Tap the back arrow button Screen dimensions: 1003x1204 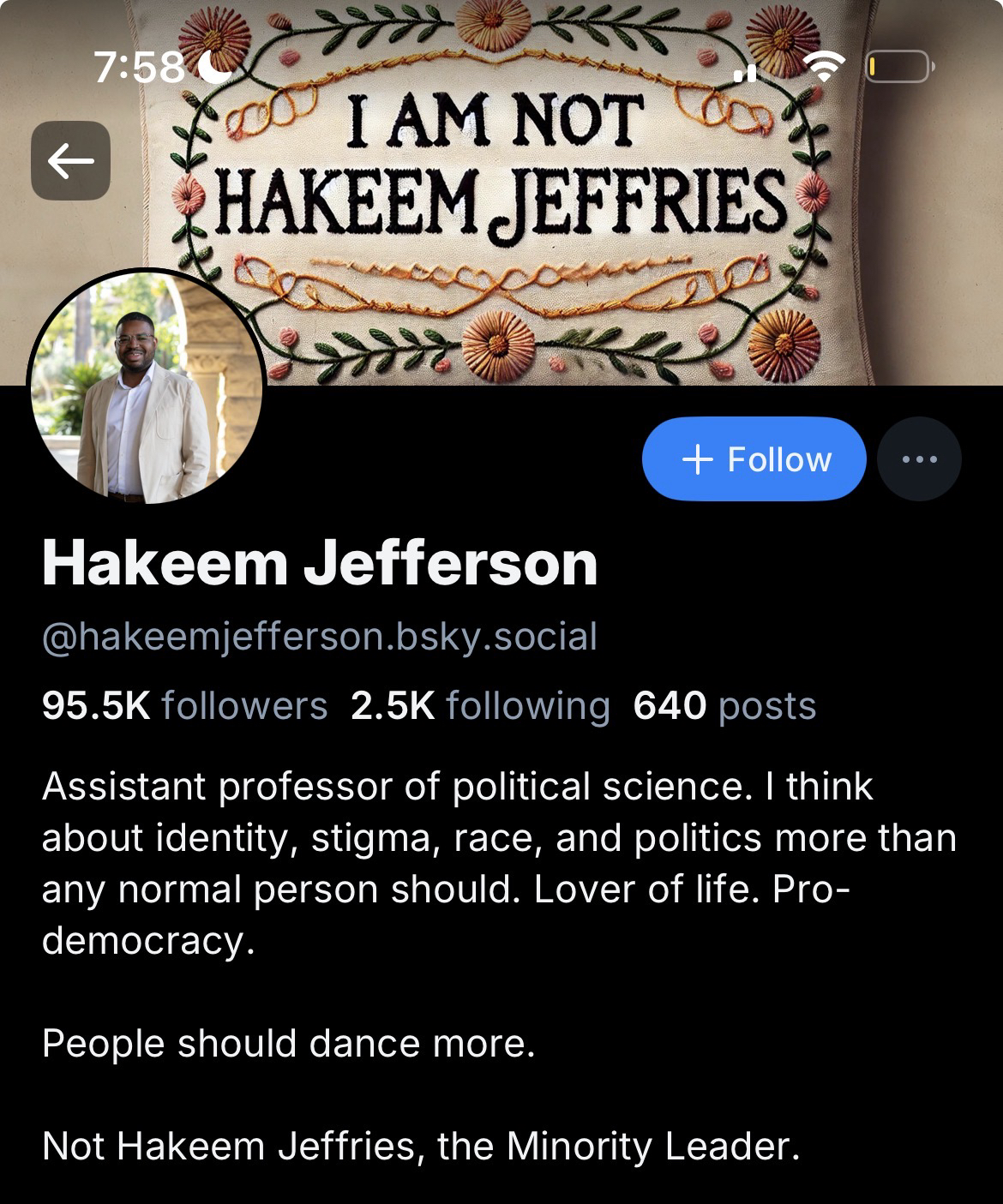tap(70, 160)
